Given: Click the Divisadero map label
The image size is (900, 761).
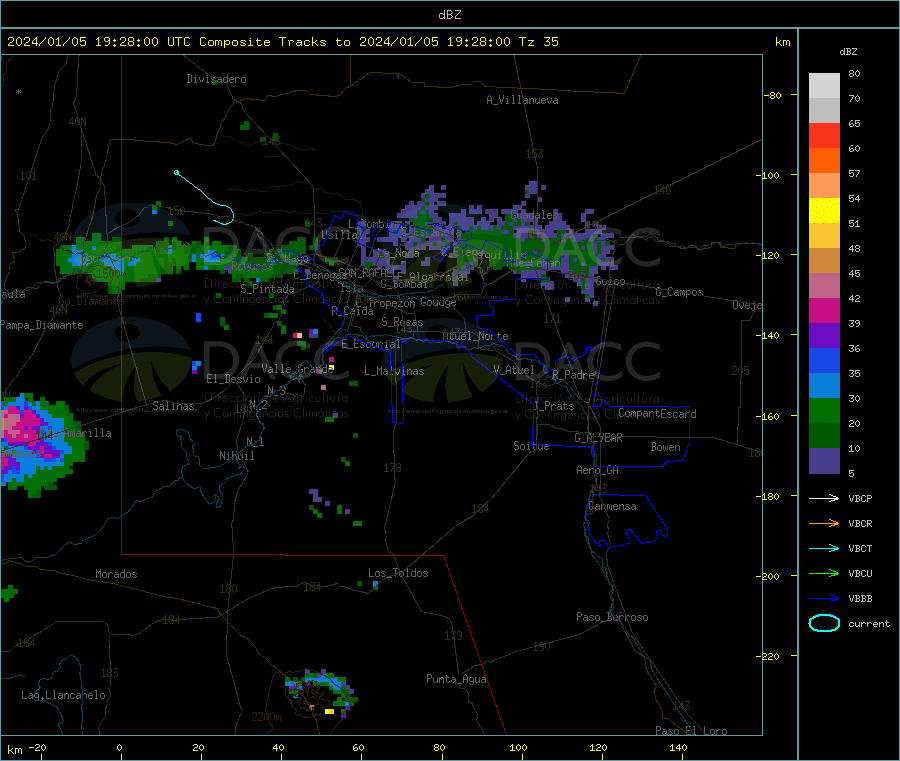Looking at the screenshot, I should [216, 79].
